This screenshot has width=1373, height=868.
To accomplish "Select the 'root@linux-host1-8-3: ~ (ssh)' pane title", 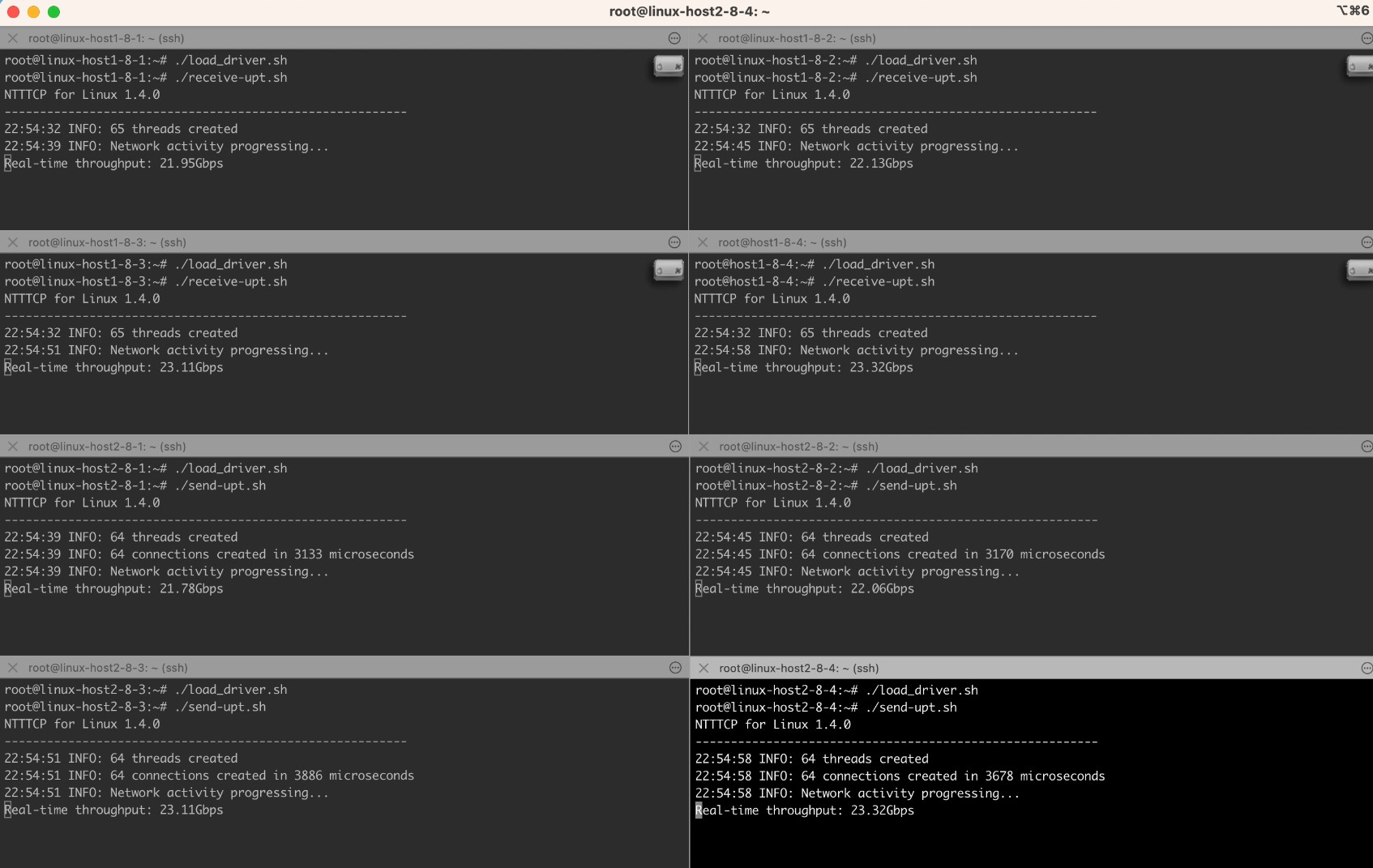I will (x=107, y=242).
